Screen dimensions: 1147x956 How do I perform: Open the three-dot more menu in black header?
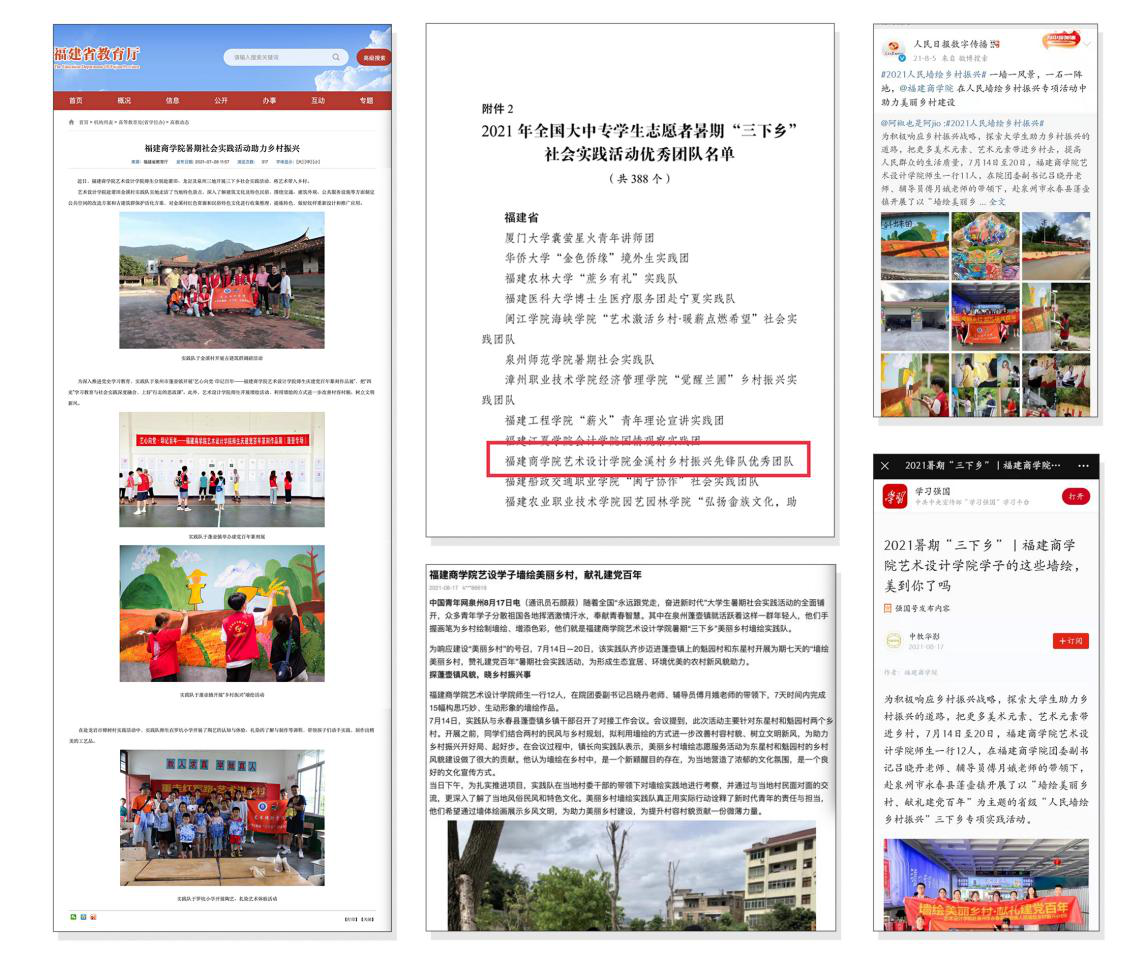(1083, 466)
